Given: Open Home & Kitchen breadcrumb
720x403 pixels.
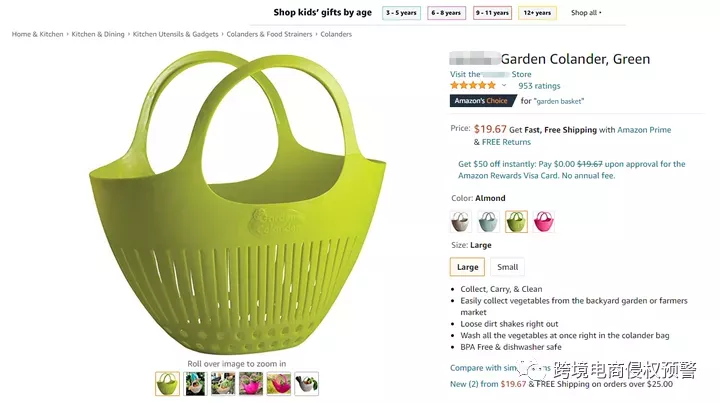Looking at the screenshot, I should pyautogui.click(x=37, y=34).
